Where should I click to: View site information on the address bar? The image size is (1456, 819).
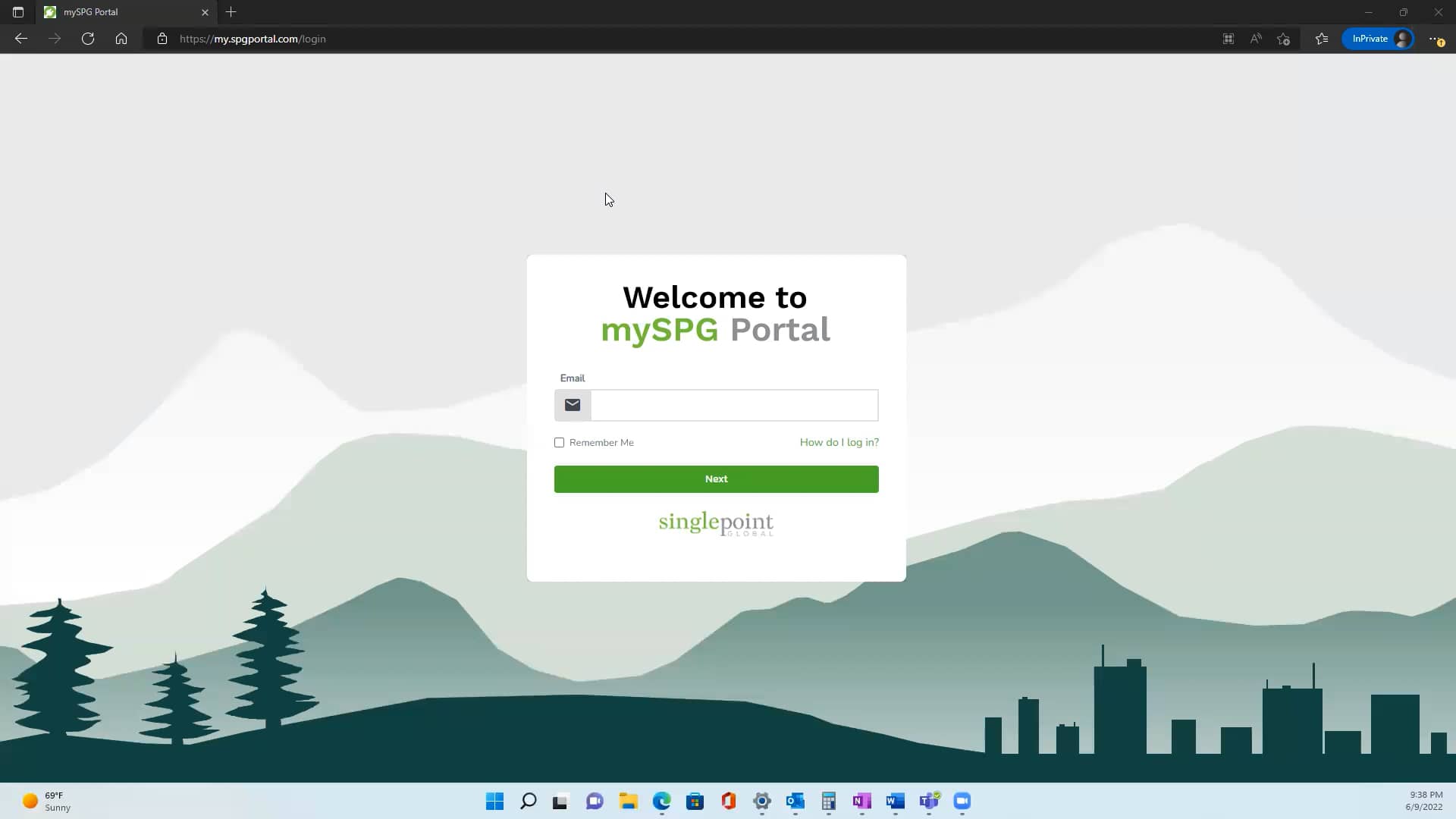pos(162,39)
